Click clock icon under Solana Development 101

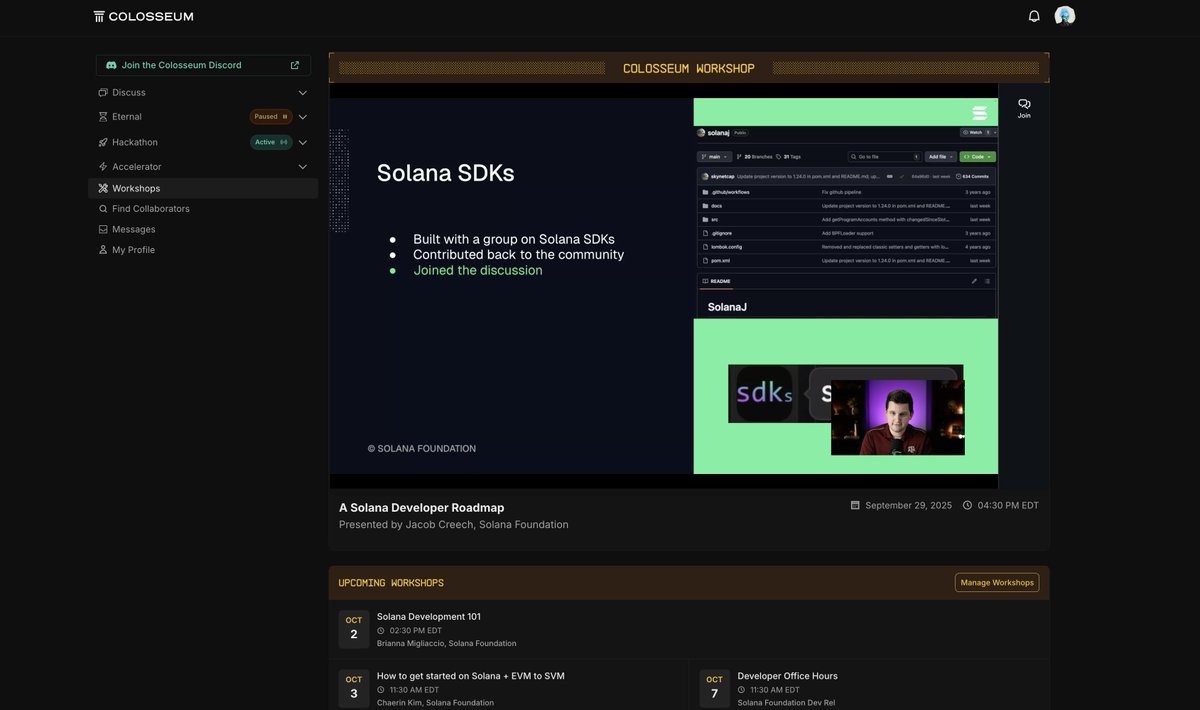pyautogui.click(x=381, y=631)
